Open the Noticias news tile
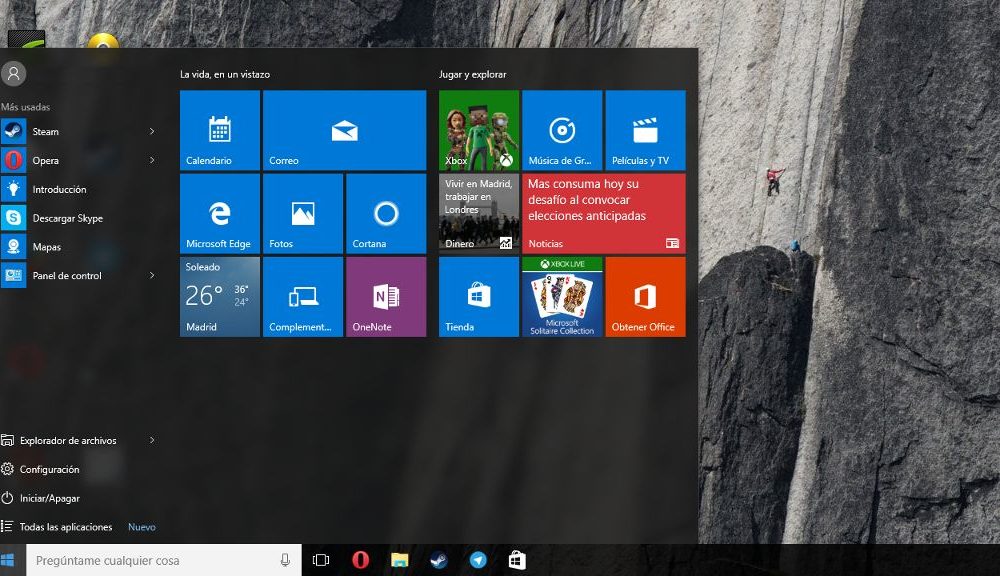This screenshot has width=1000, height=576. click(604, 214)
